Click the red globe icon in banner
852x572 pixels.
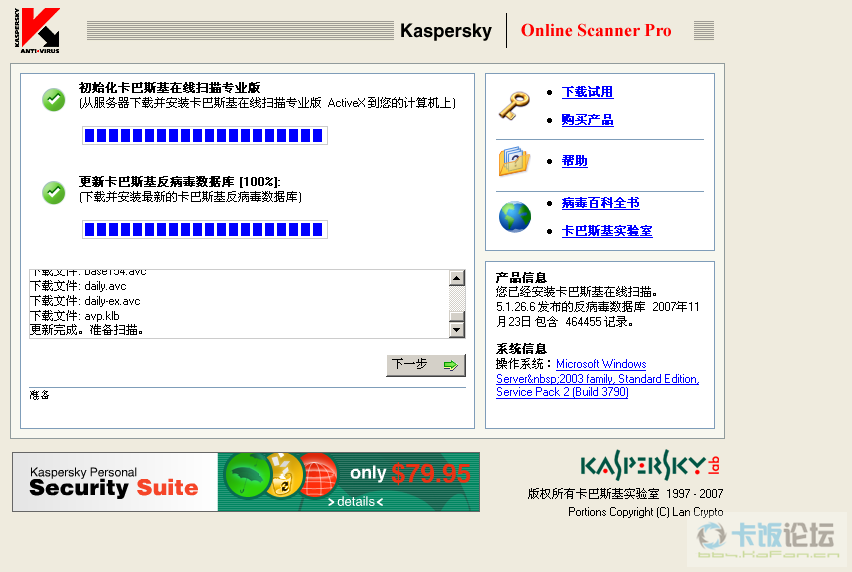pos(318,476)
